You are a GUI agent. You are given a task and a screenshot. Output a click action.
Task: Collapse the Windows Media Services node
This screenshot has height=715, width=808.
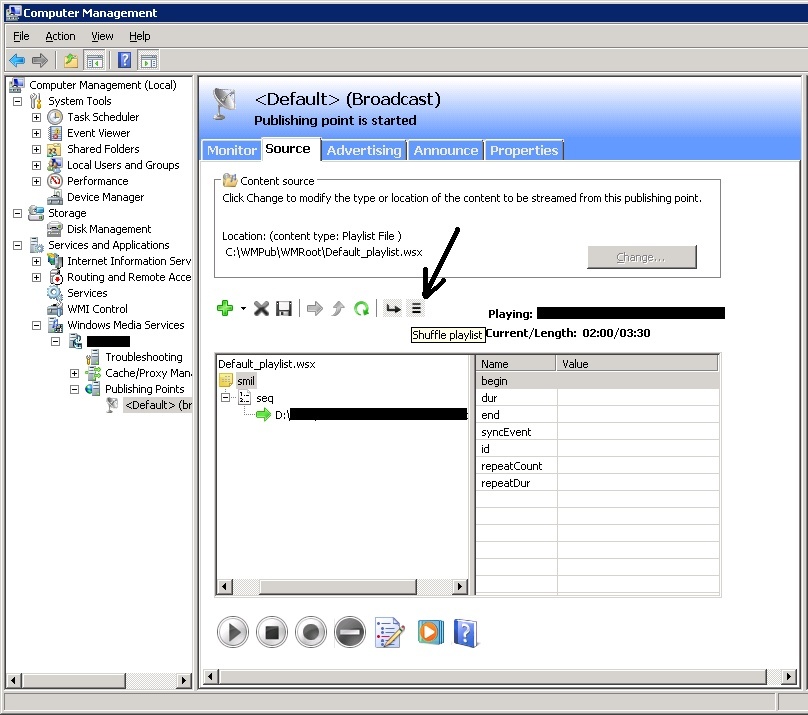[x=37, y=325]
